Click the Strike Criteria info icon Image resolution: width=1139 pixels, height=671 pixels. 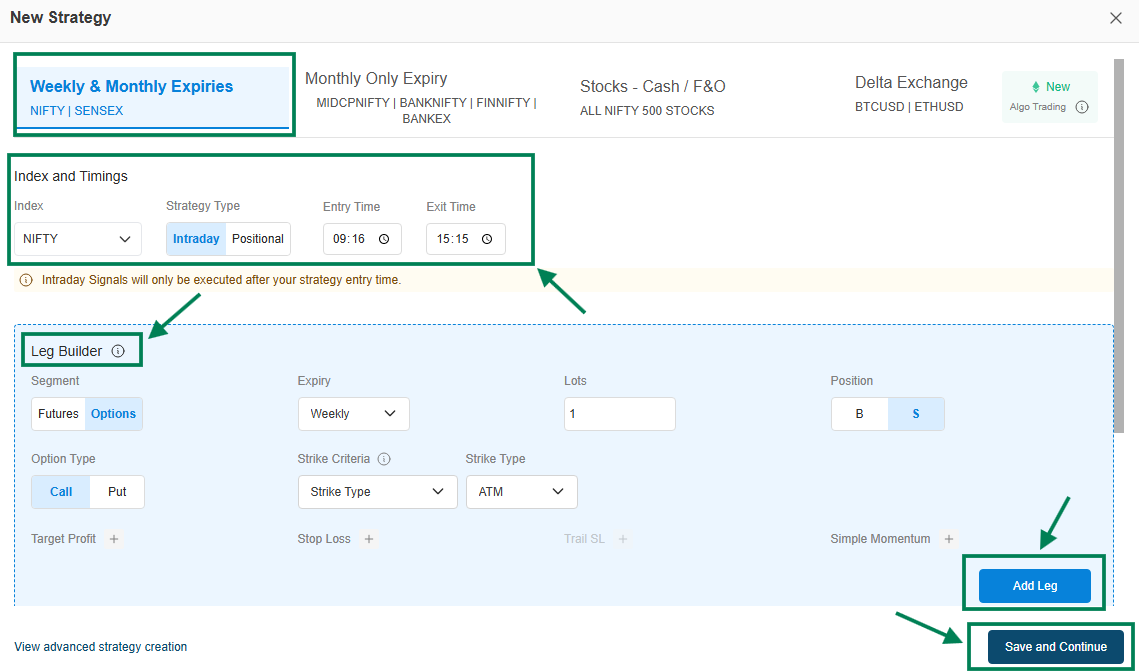pos(384,459)
